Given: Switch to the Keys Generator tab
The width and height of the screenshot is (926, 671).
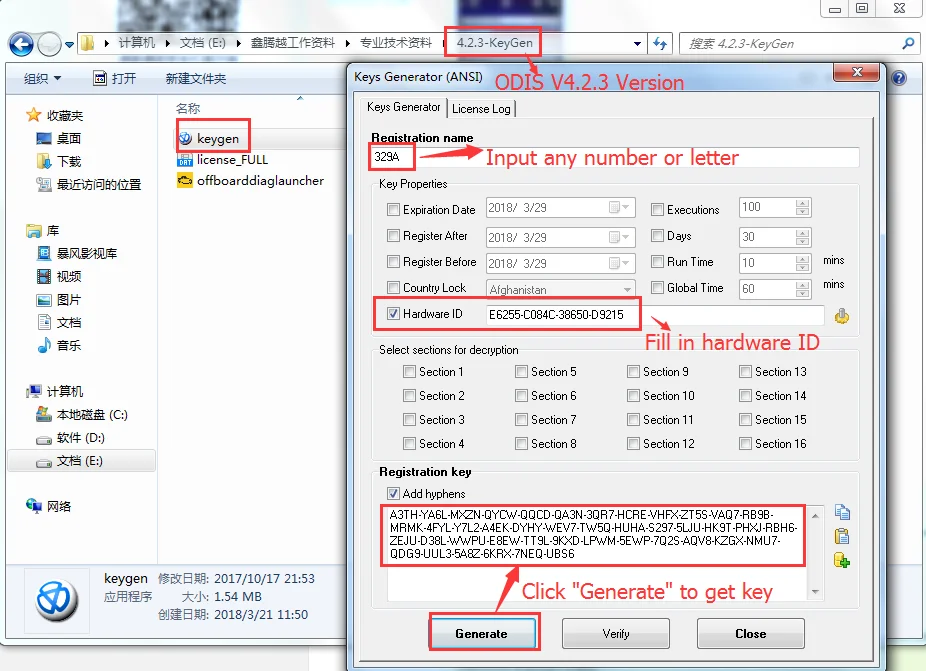Looking at the screenshot, I should click(403, 107).
